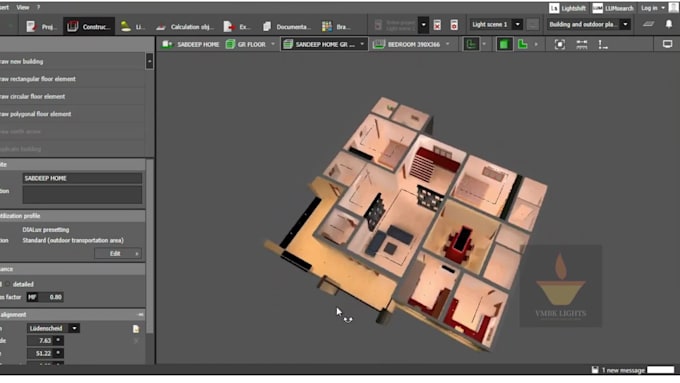
Task: Click the 51.22 value stepper
Action: point(58,354)
